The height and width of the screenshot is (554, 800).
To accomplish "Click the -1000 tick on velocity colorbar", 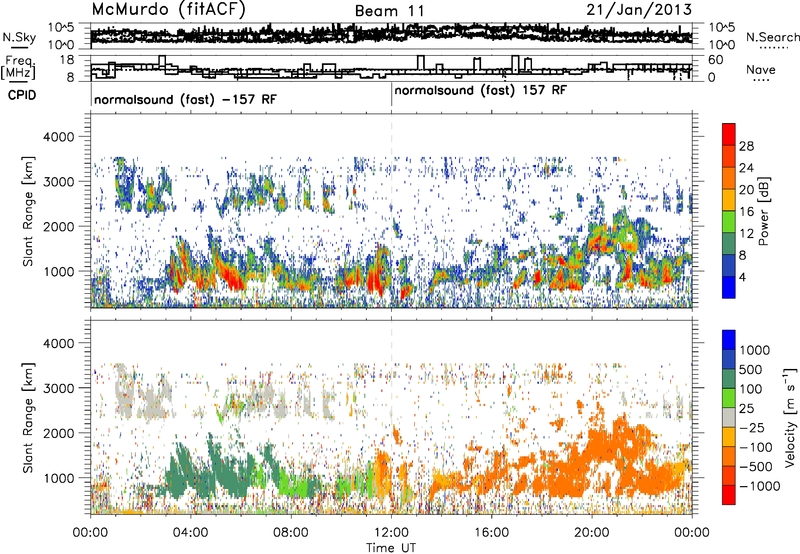I will tap(759, 486).
